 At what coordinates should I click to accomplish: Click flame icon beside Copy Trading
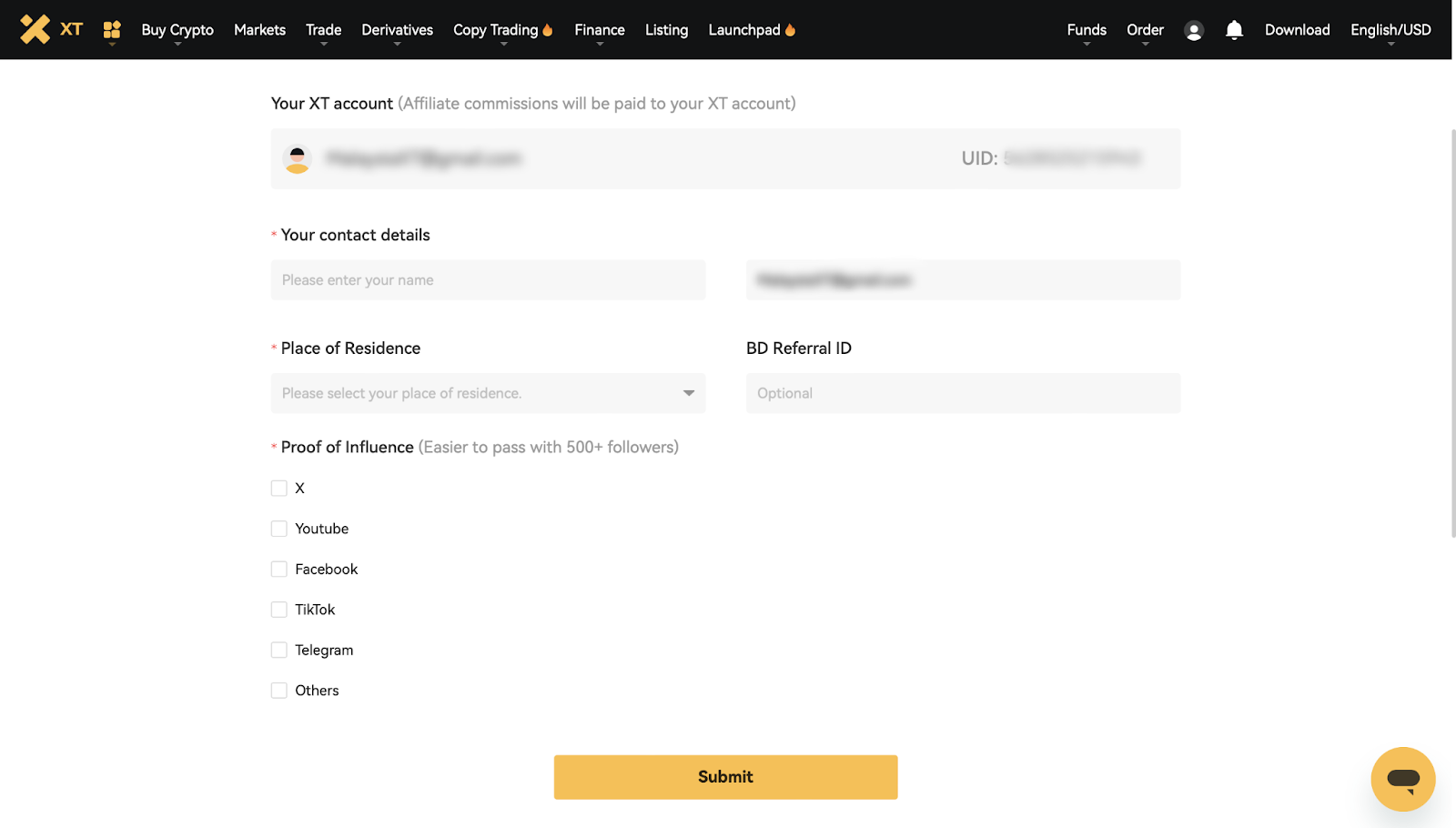(548, 30)
